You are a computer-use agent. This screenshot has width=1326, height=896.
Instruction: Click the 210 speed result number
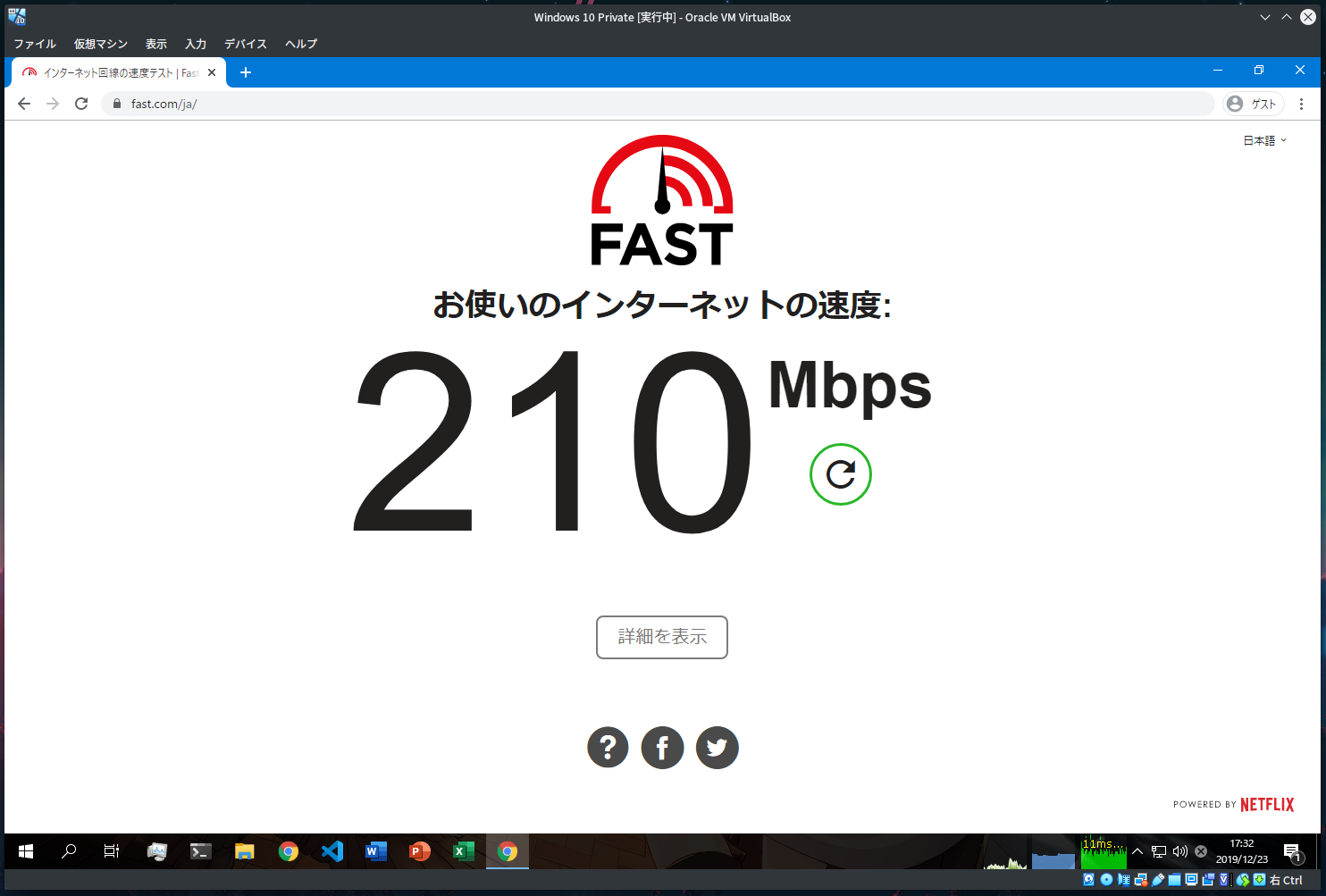pos(553,441)
